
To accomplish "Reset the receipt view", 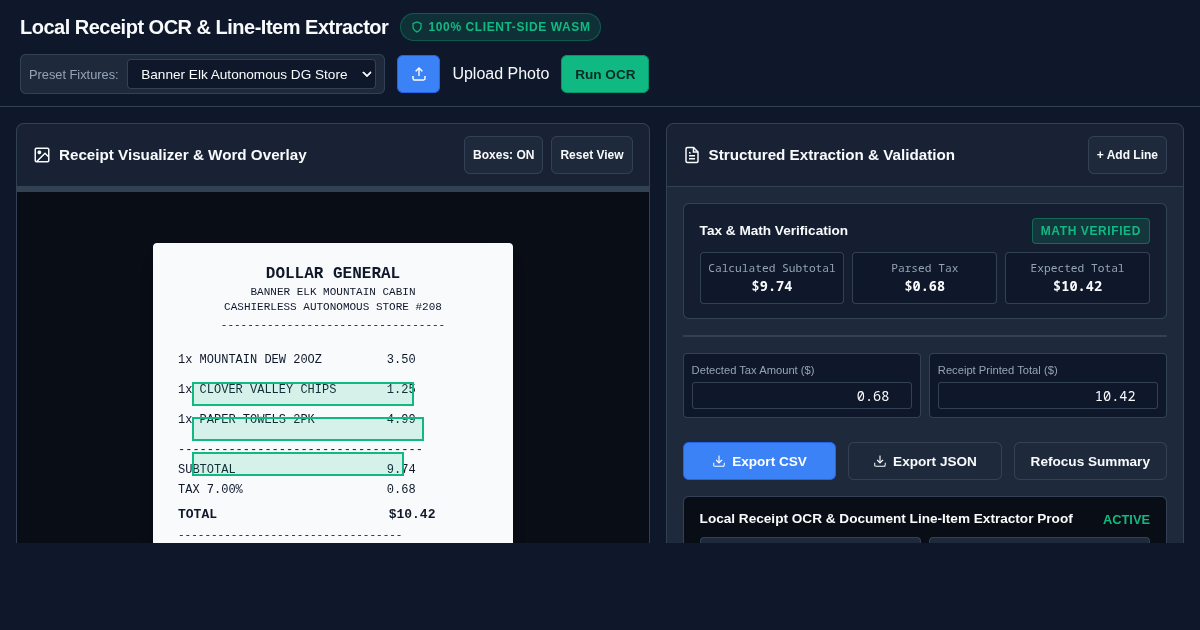I will point(592,155).
